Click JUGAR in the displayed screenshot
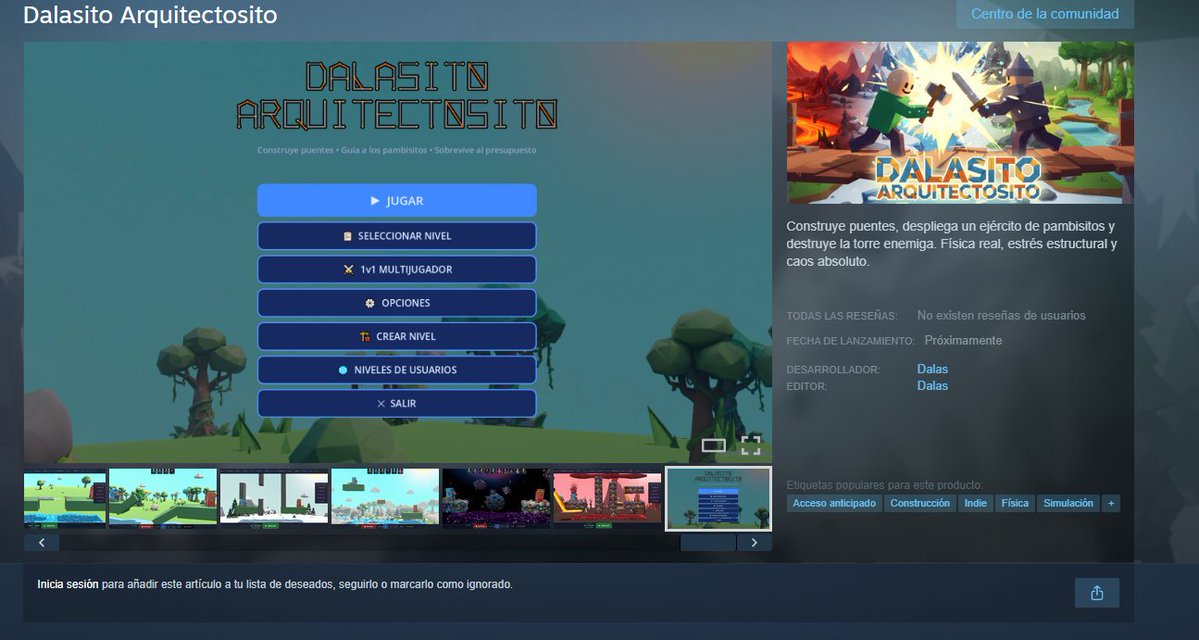Image resolution: width=1199 pixels, height=640 pixels. [x=397, y=200]
